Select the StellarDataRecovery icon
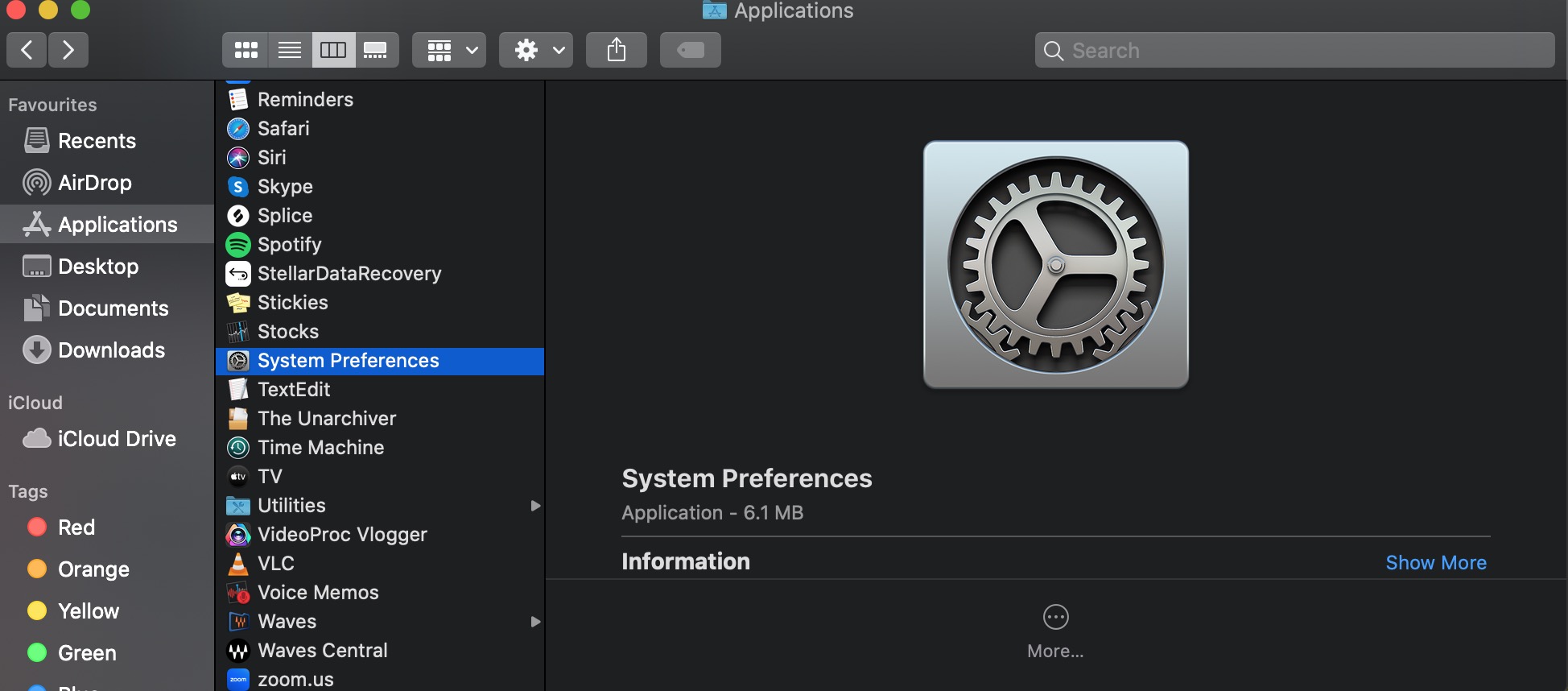Viewport: 1568px width, 691px height. [x=238, y=274]
